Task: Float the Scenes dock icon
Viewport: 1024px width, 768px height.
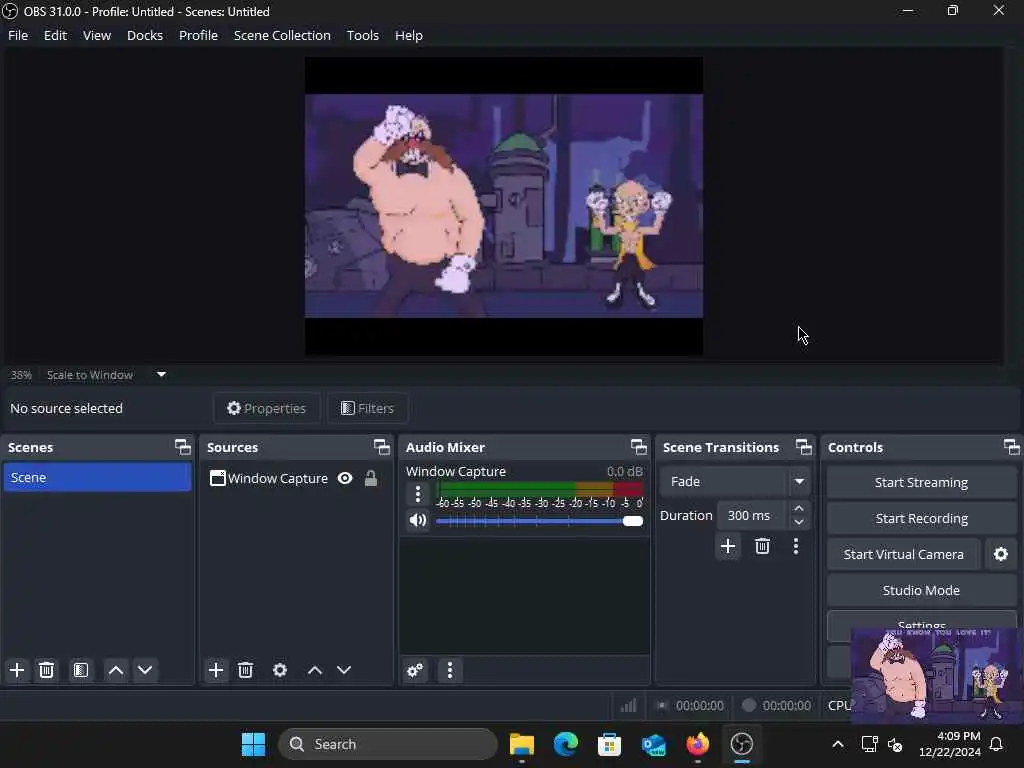Action: pos(183,447)
